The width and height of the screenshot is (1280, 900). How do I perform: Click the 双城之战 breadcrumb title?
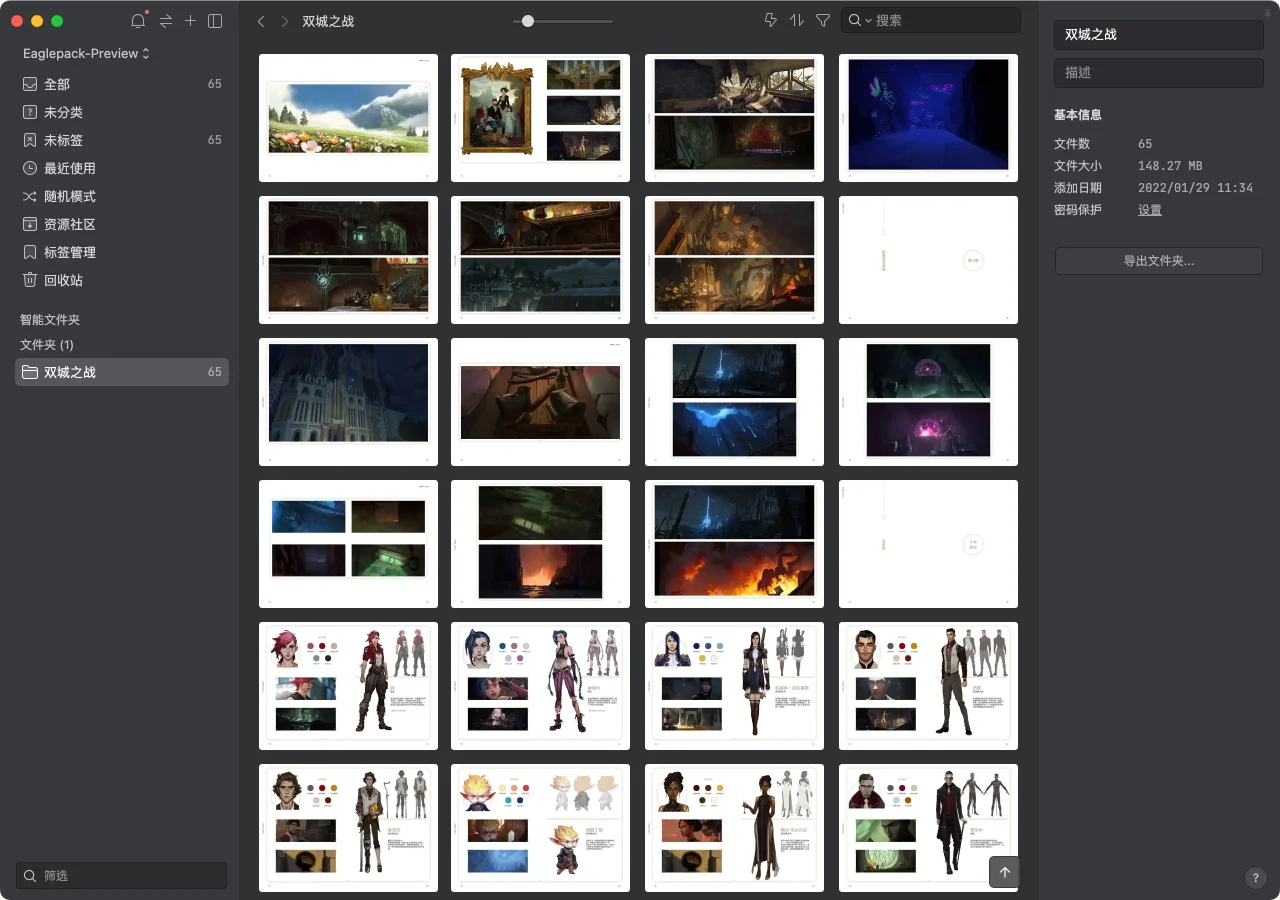tap(328, 21)
